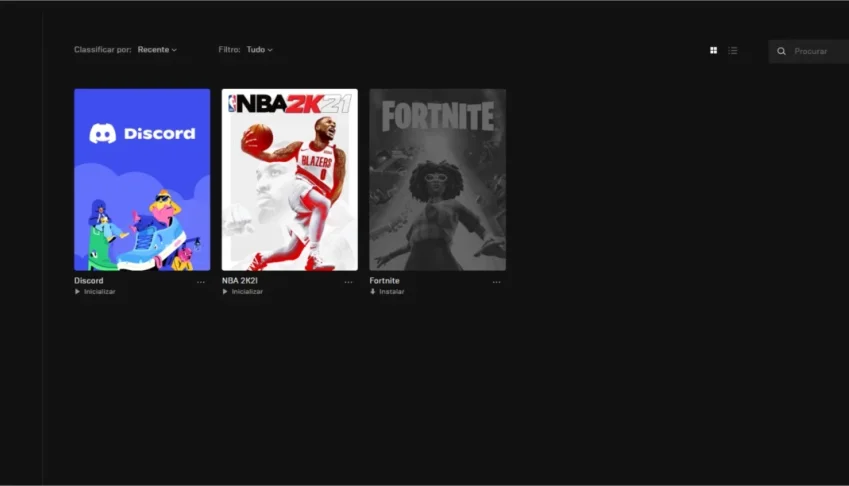Screen dimensions: 849x486
Task: Switch to grid view layout
Action: coord(713,50)
